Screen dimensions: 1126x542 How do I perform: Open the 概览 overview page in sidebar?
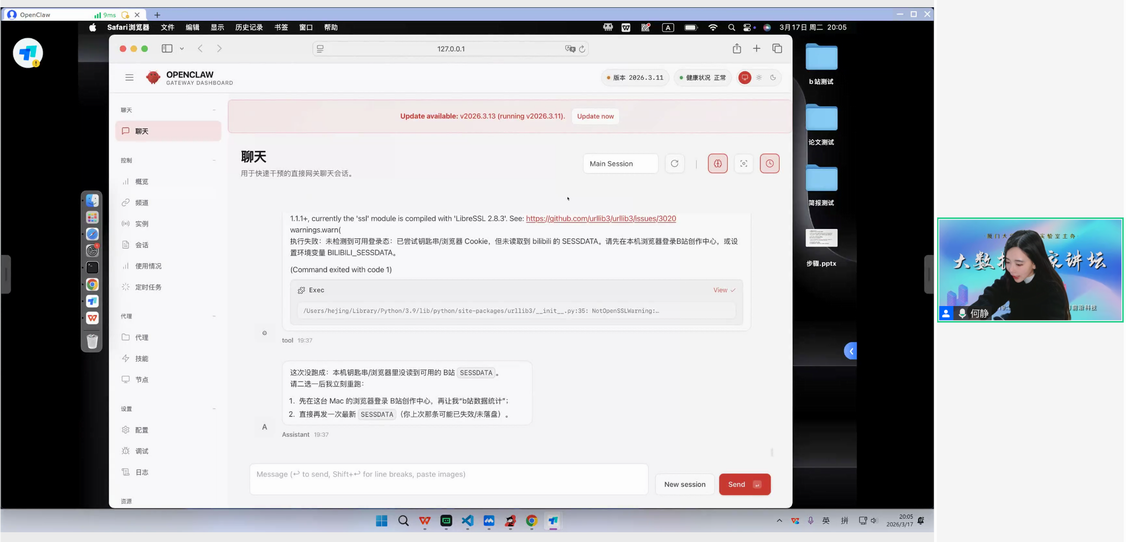(141, 182)
